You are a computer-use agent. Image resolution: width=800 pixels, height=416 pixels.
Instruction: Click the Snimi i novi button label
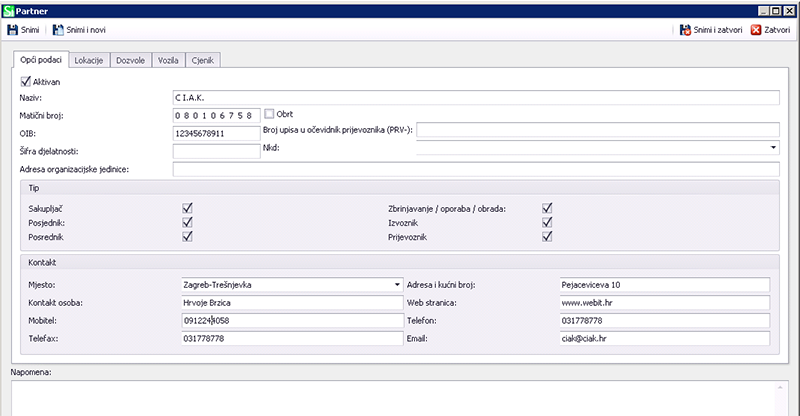86,30
